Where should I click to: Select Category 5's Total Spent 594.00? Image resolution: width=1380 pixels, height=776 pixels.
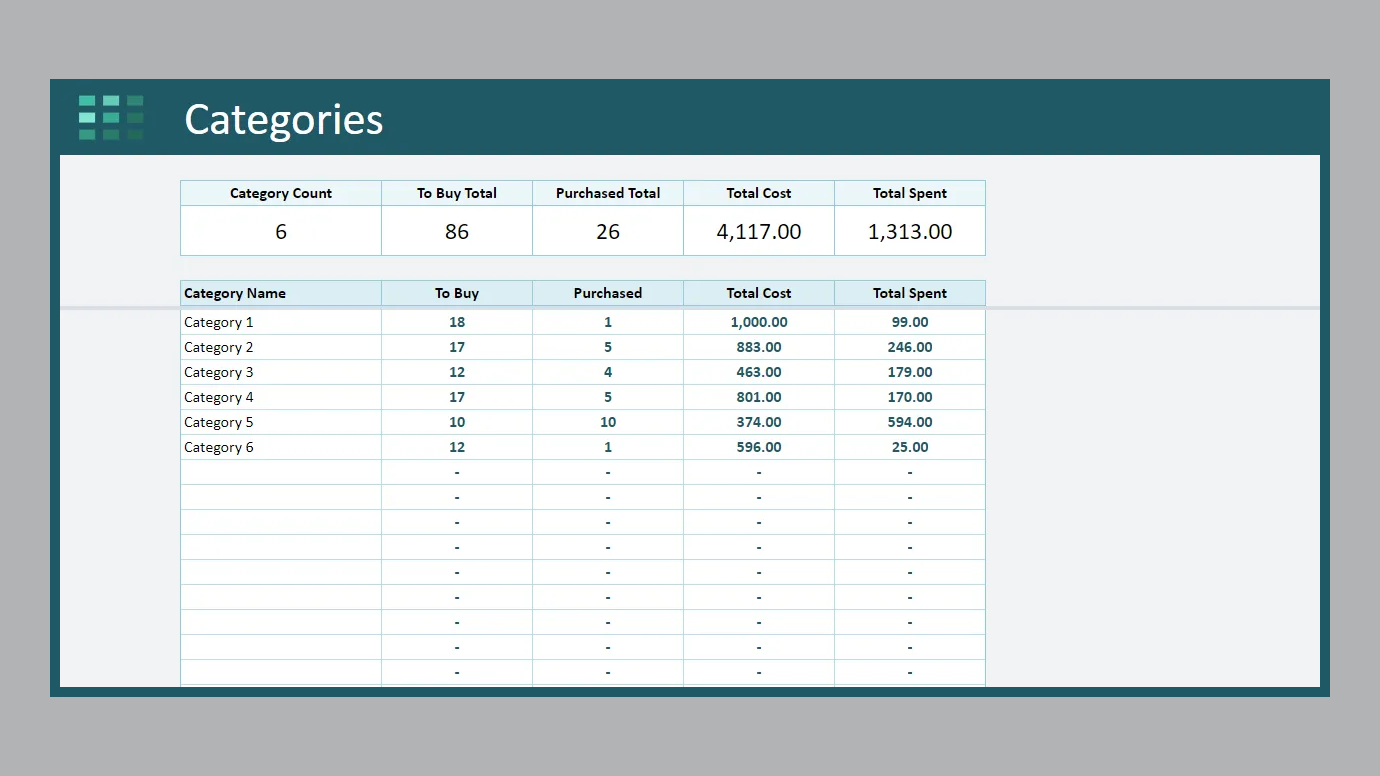[x=910, y=422]
